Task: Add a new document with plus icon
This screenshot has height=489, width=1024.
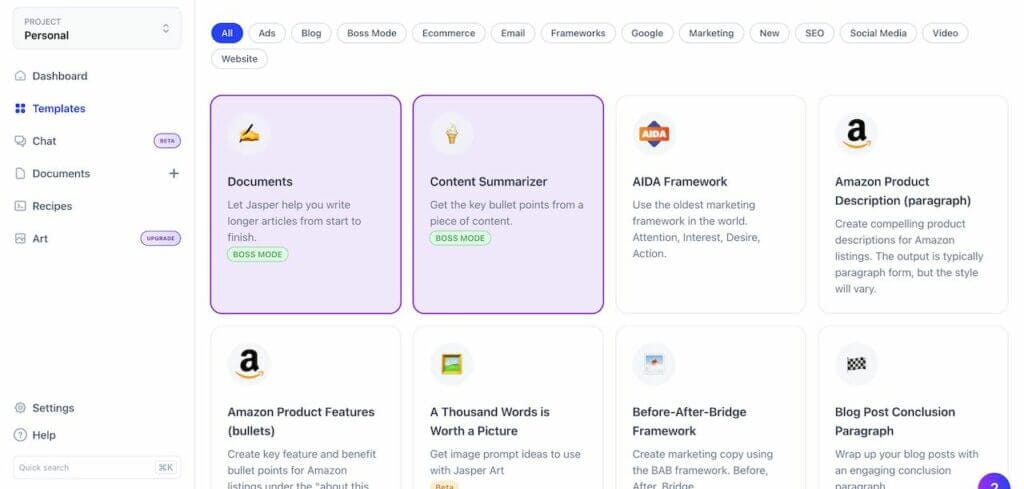Action: 174,174
